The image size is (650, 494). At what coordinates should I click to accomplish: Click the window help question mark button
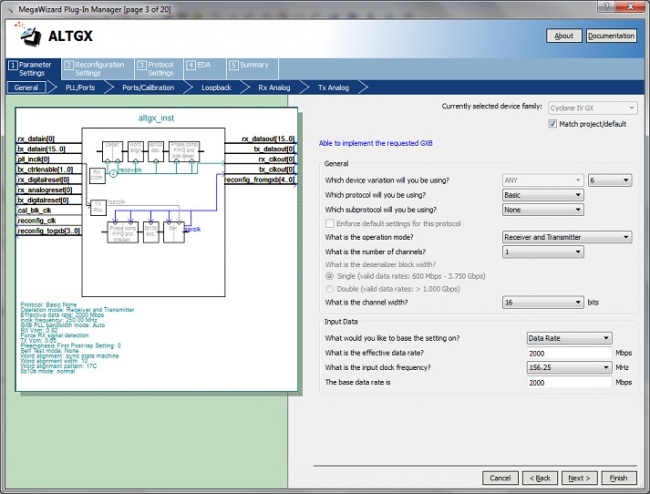pyautogui.click(x=606, y=7)
